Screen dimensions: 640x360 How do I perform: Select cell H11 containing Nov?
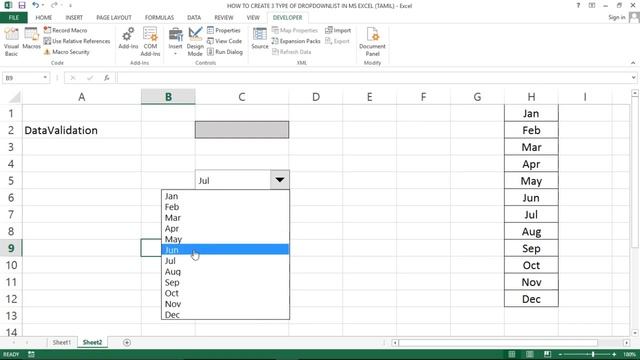point(531,282)
